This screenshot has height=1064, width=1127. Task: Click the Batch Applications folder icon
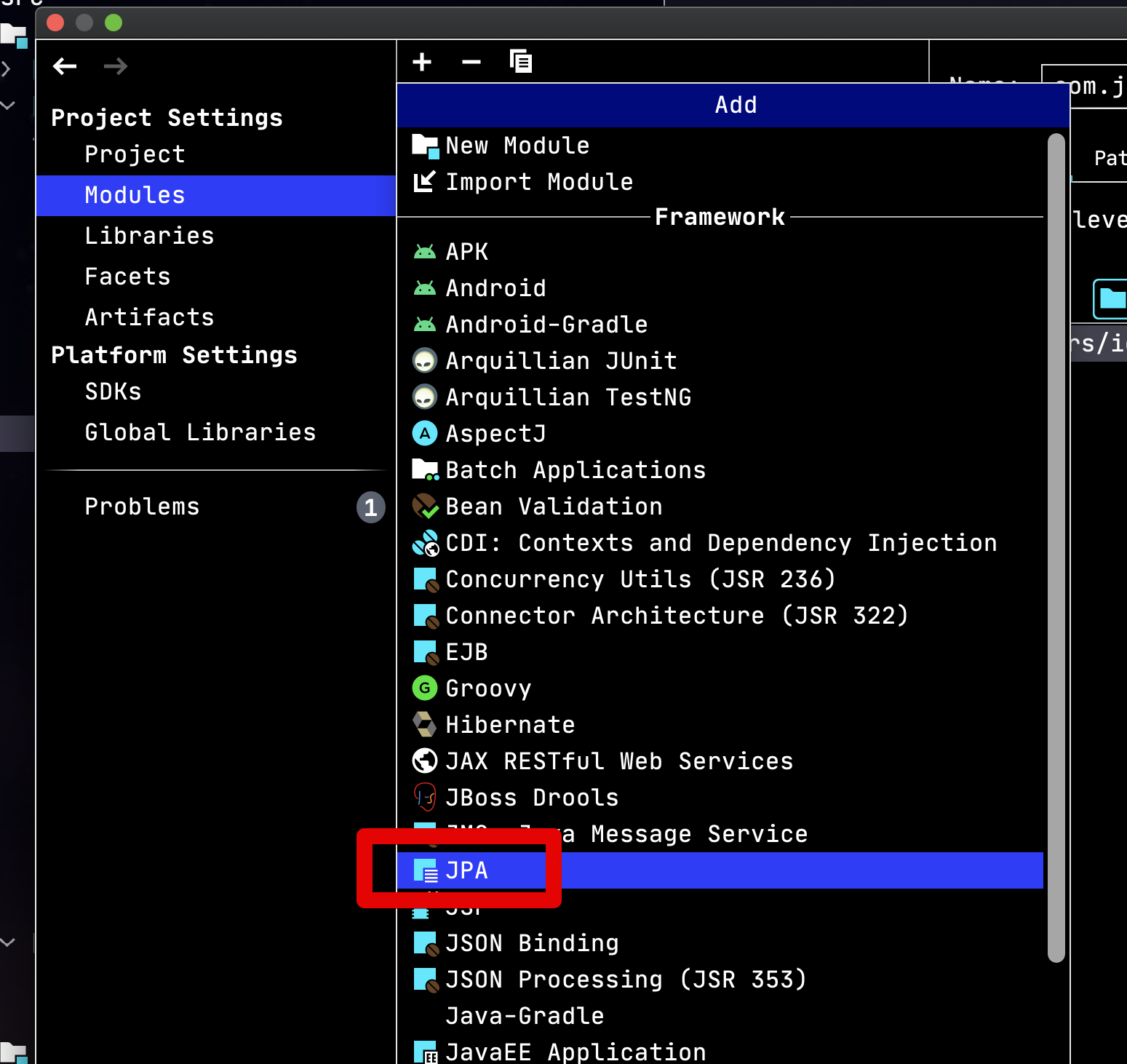(x=425, y=470)
